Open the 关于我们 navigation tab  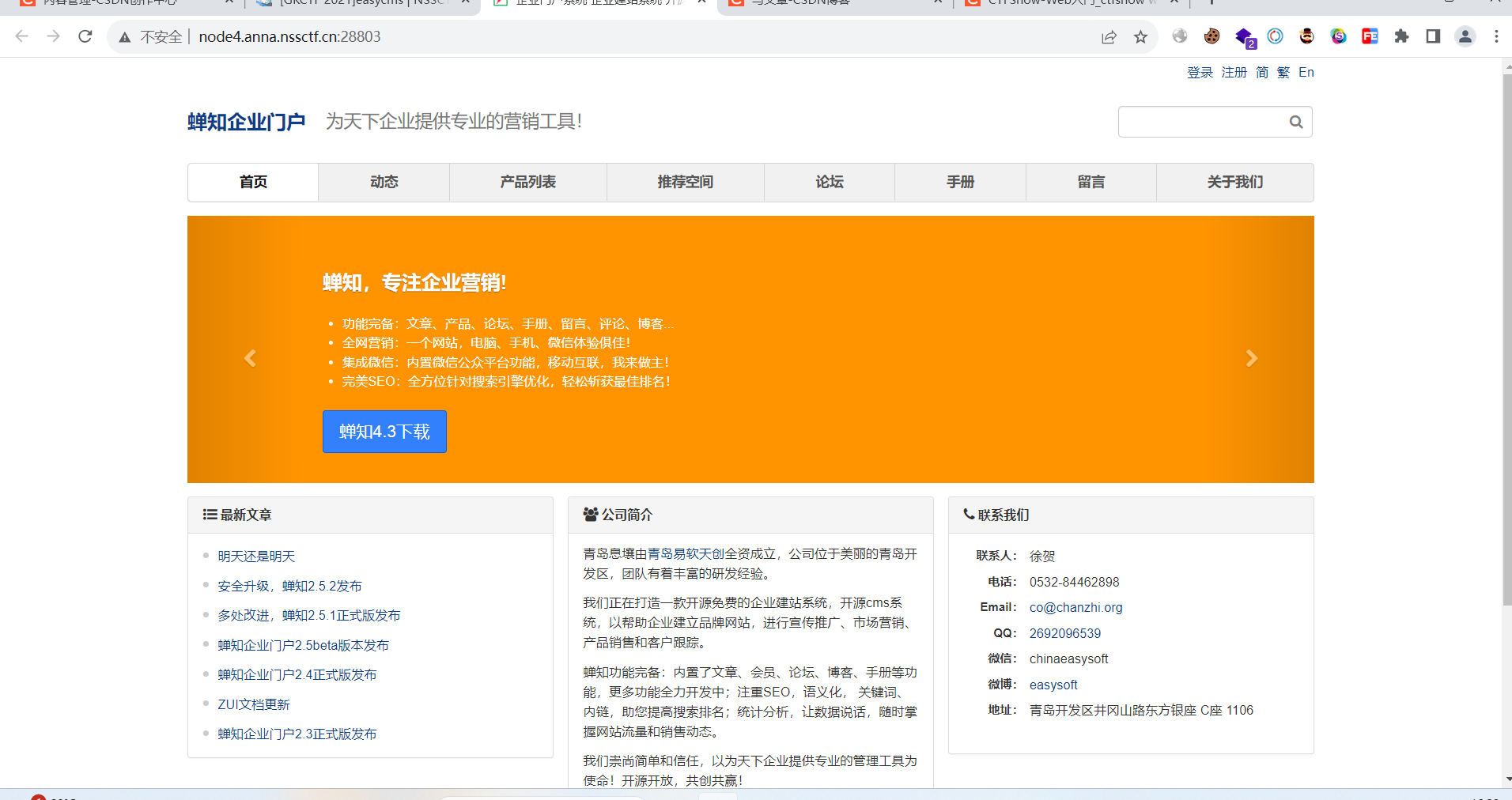click(1235, 182)
